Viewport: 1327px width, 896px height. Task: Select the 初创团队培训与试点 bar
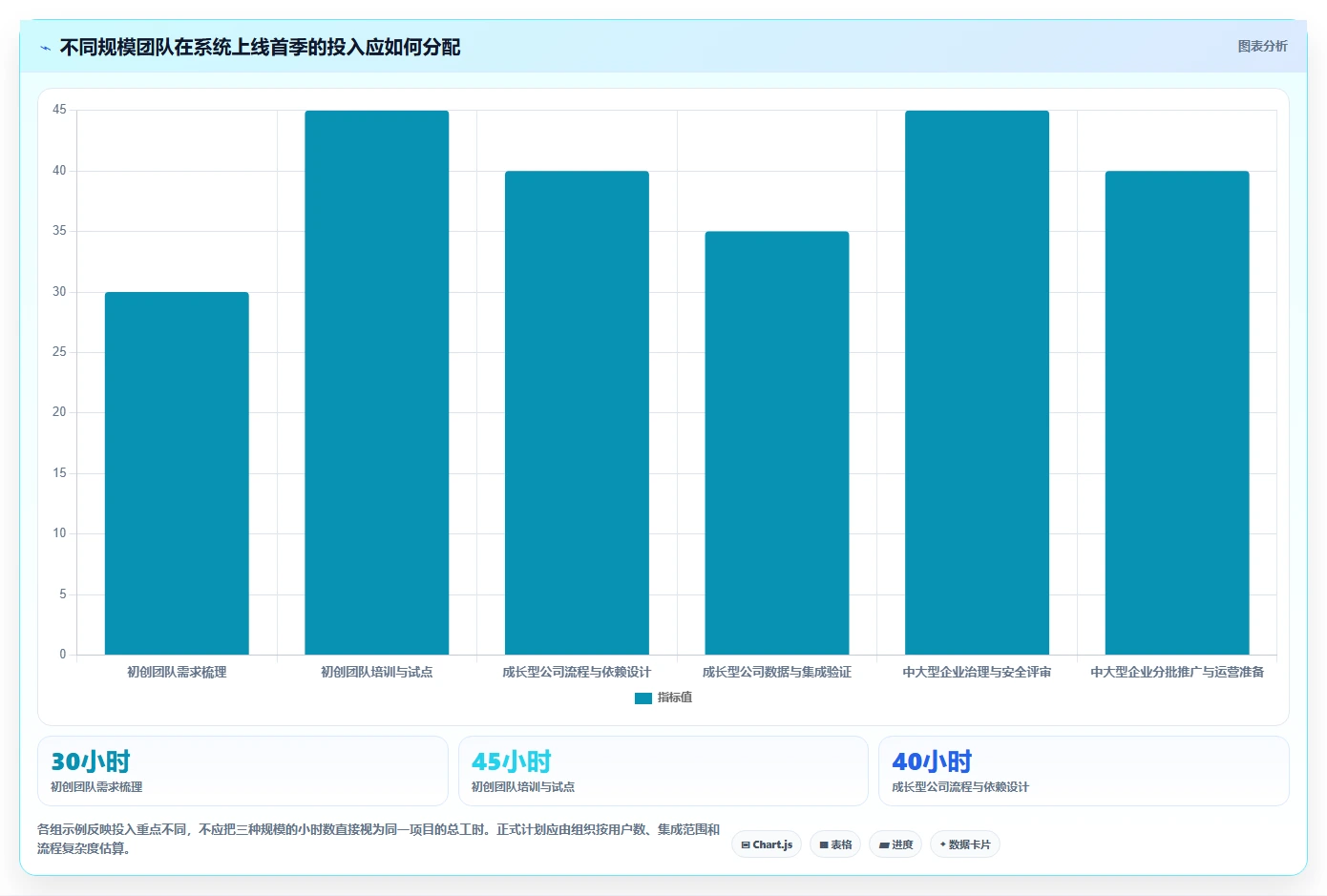click(377, 383)
